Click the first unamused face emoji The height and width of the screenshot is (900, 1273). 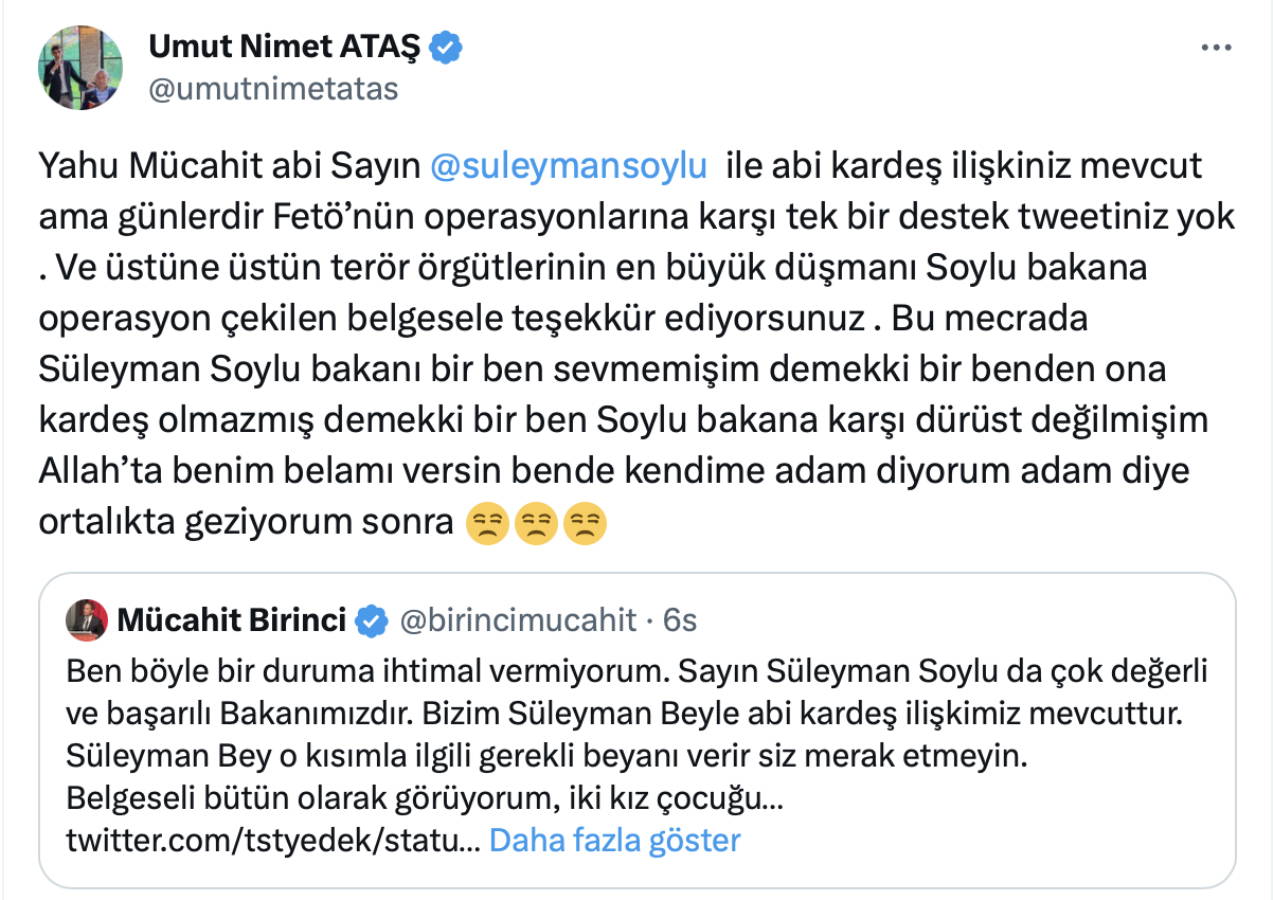coord(488,522)
